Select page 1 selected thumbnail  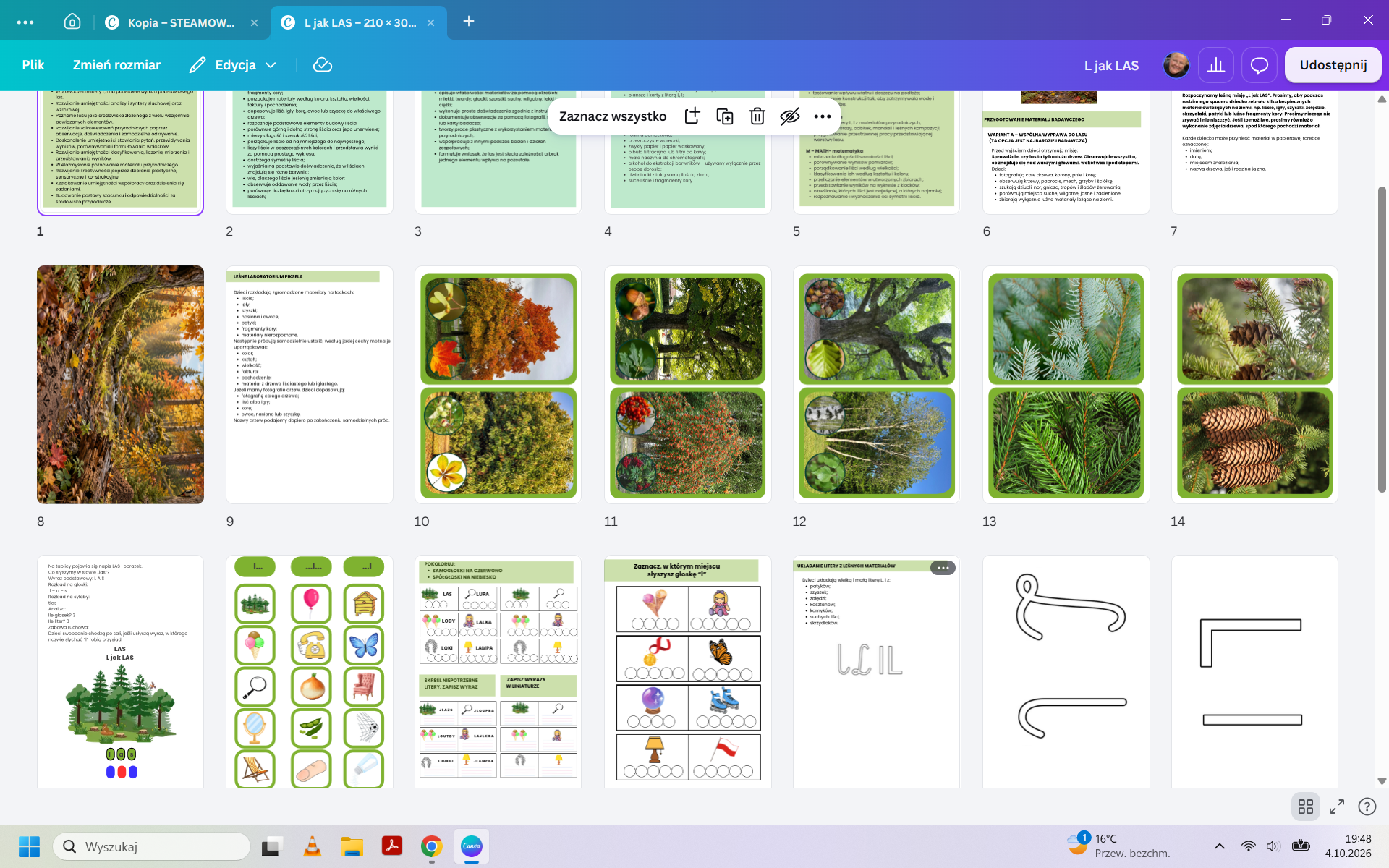point(121,153)
